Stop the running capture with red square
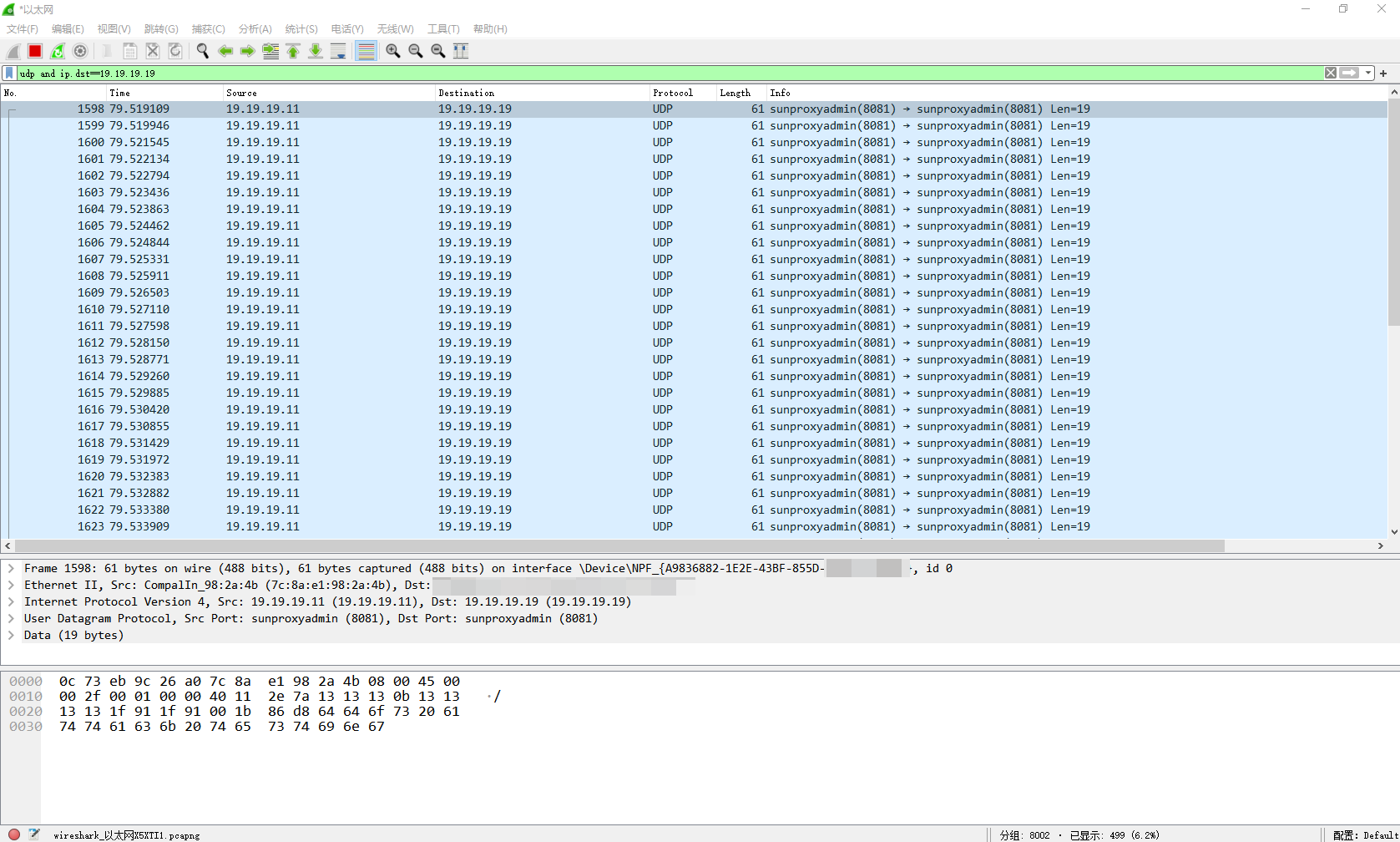This screenshot has width=1400, height=842. tap(35, 51)
